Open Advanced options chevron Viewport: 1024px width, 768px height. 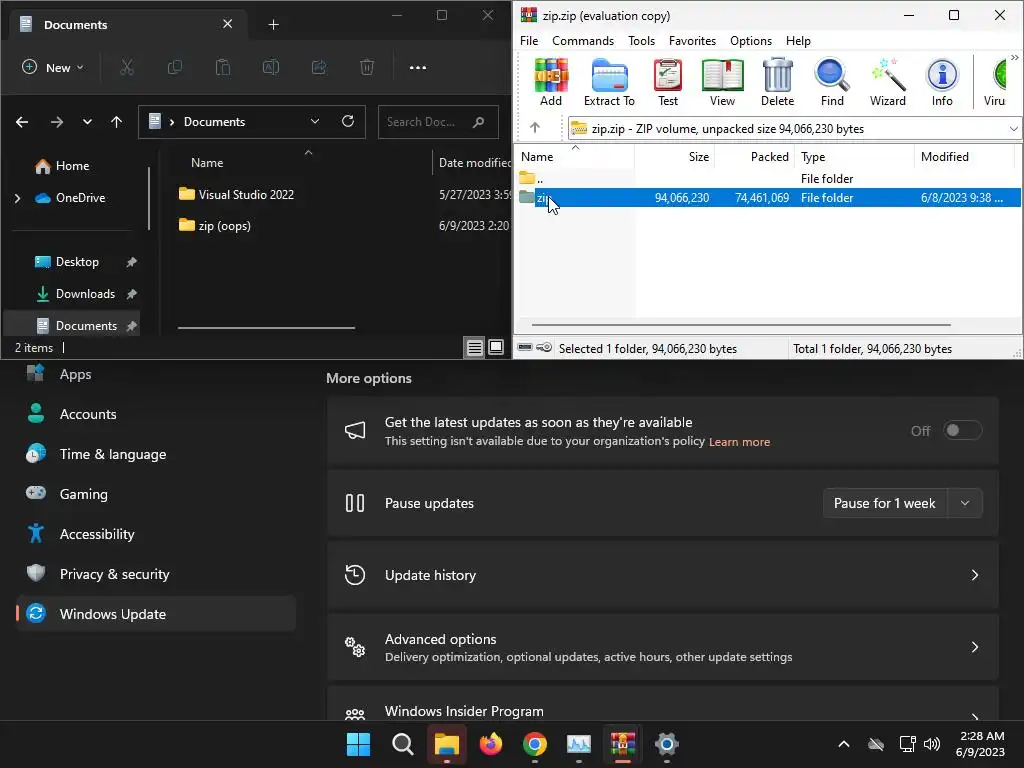(x=974, y=647)
